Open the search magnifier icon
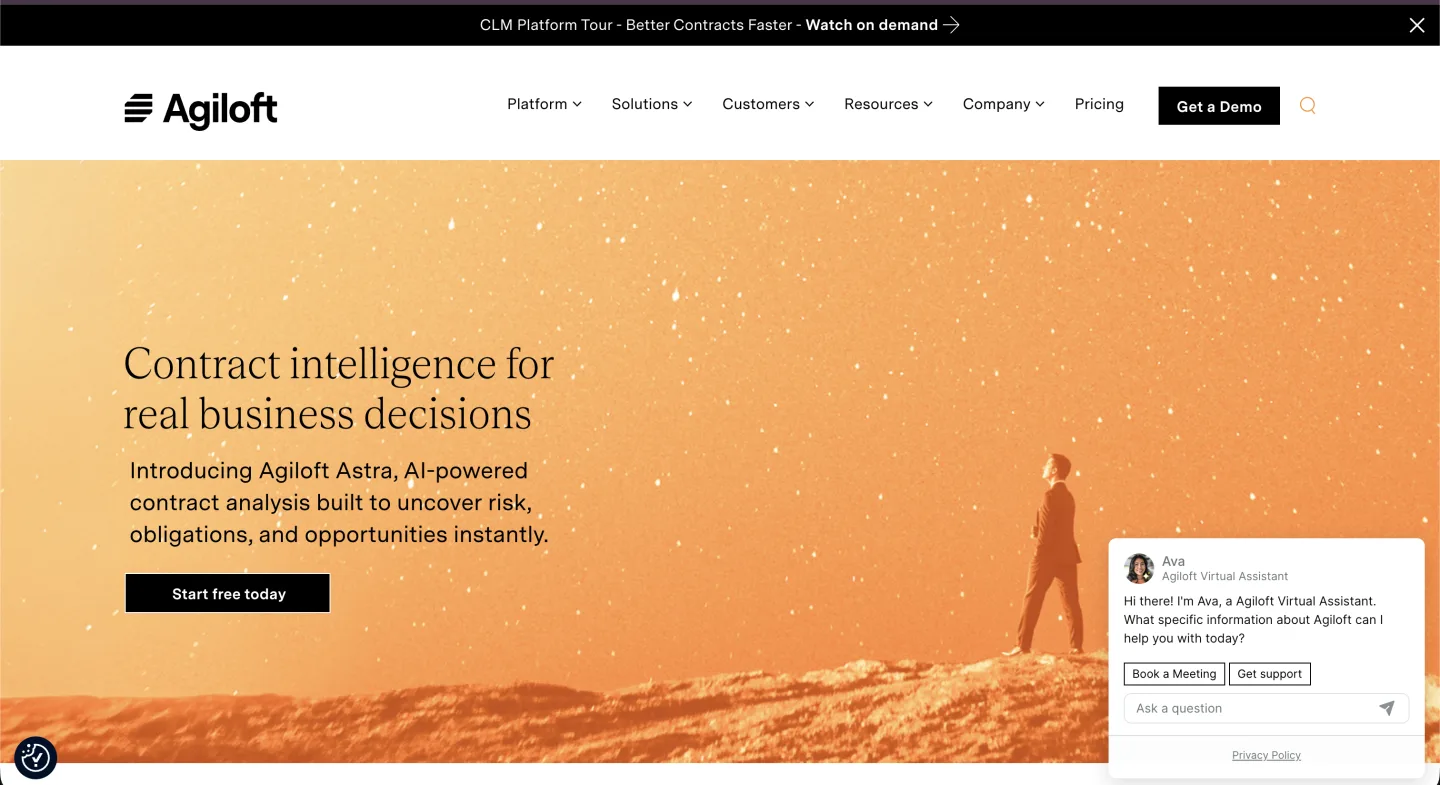Viewport: 1440px width, 785px height. tap(1307, 106)
